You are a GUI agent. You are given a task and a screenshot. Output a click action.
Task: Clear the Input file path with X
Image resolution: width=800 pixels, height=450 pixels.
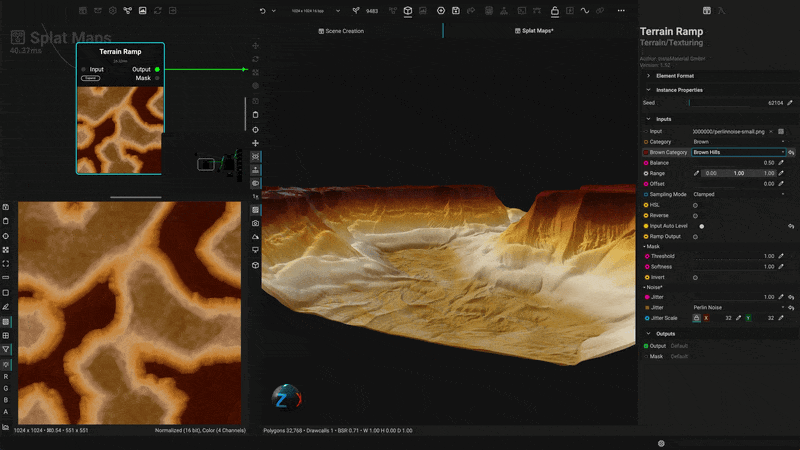click(x=771, y=132)
